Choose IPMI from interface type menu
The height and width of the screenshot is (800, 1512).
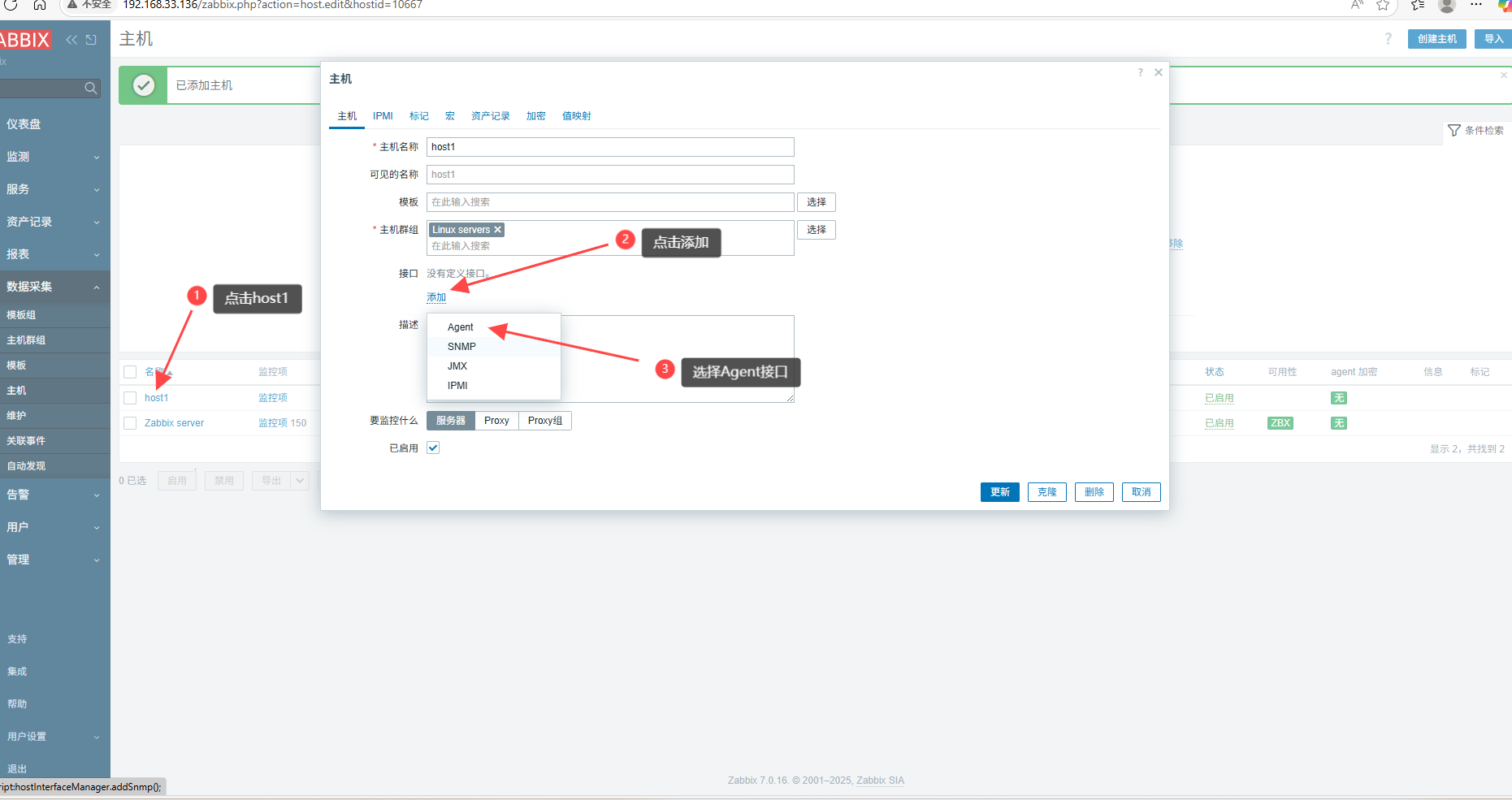pyautogui.click(x=493, y=386)
